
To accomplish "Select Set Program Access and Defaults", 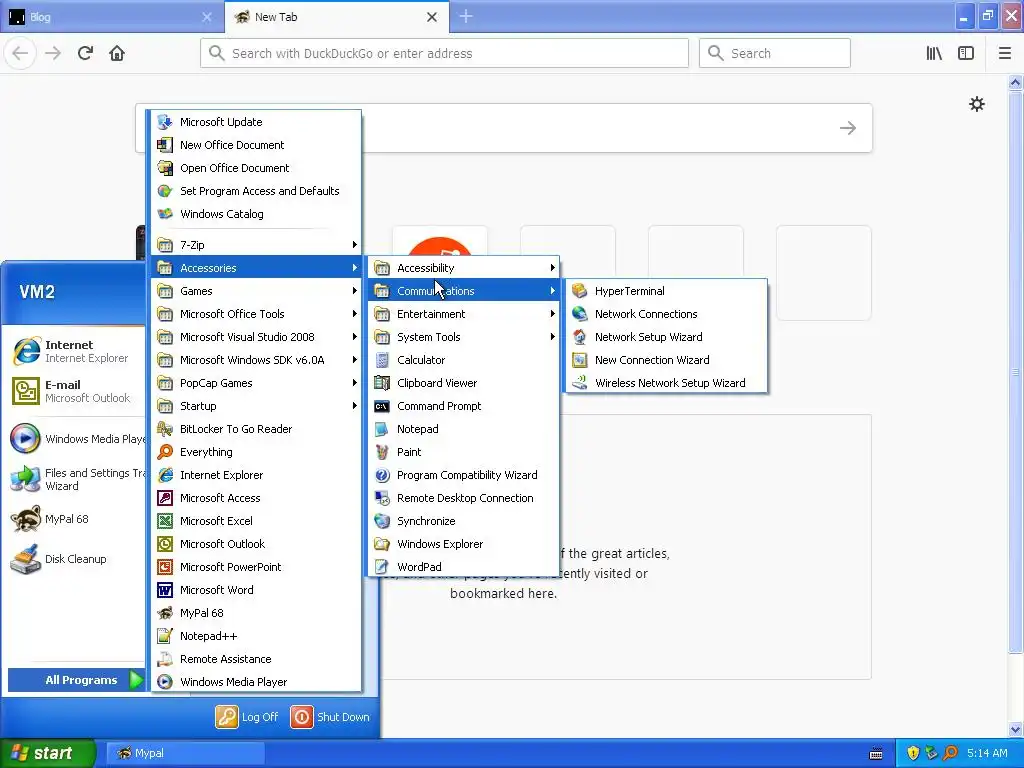I will click(257, 191).
